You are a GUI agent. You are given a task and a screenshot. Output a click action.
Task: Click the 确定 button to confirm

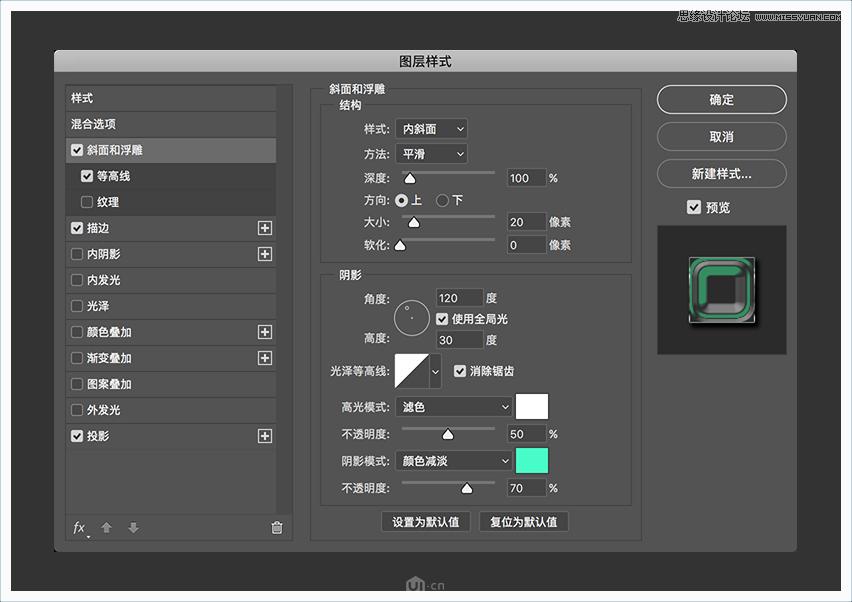[721, 99]
